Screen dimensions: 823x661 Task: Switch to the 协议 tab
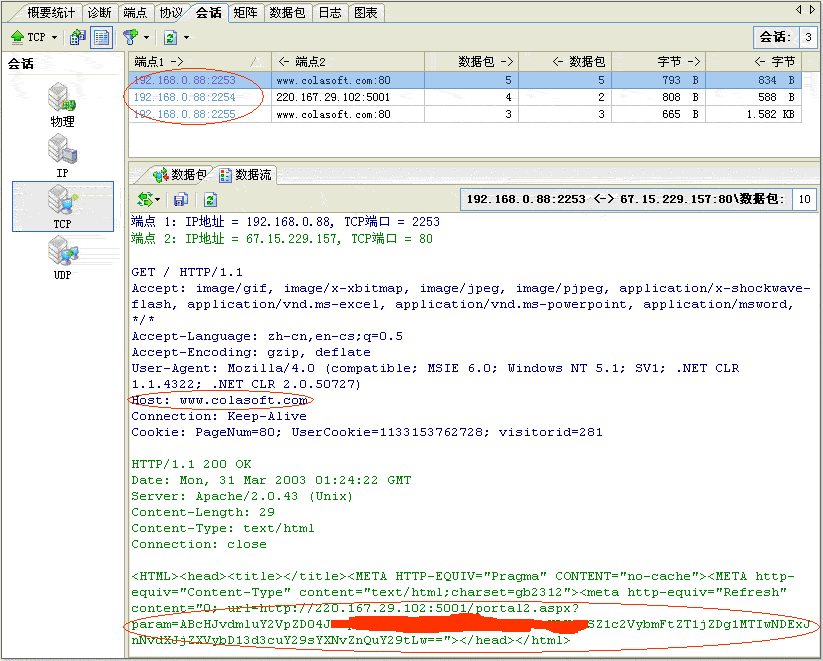171,13
